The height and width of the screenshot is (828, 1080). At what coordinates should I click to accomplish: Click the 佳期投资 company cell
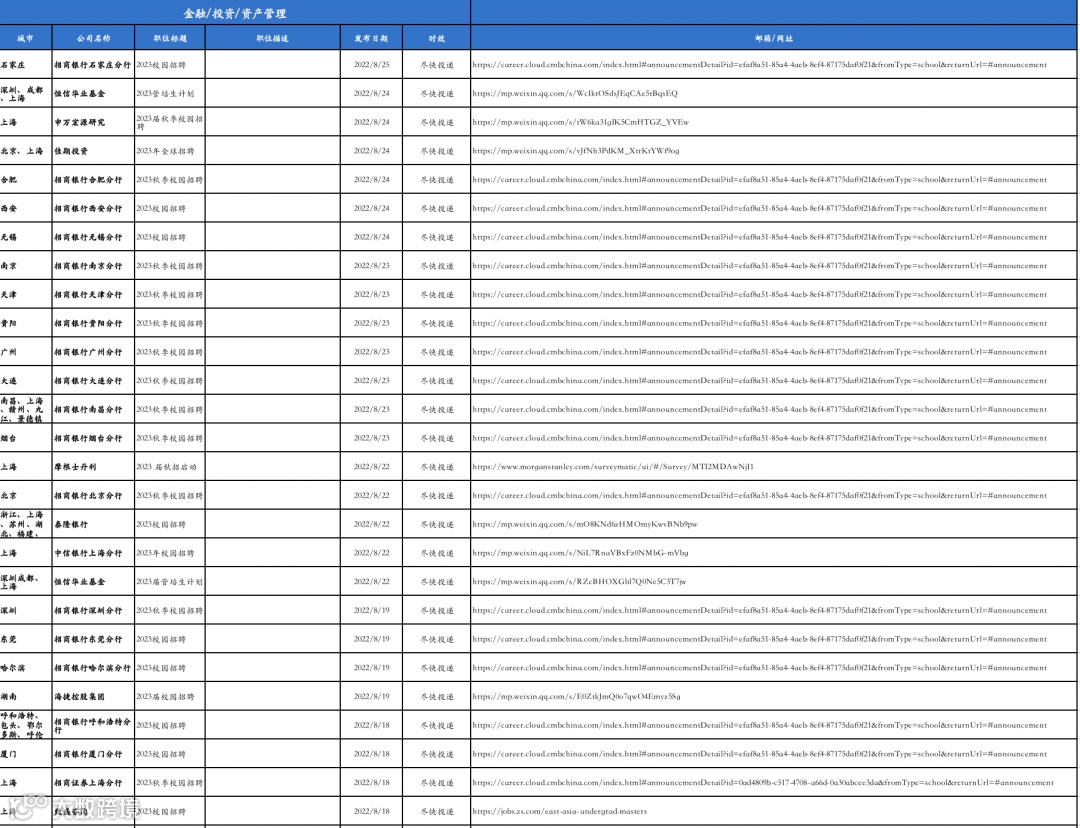[93, 151]
